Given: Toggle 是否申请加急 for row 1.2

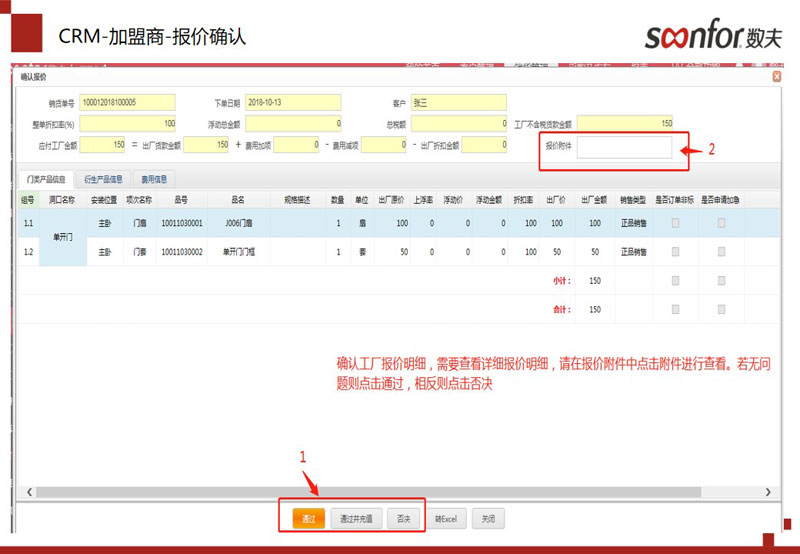Looking at the screenshot, I should click(x=721, y=252).
